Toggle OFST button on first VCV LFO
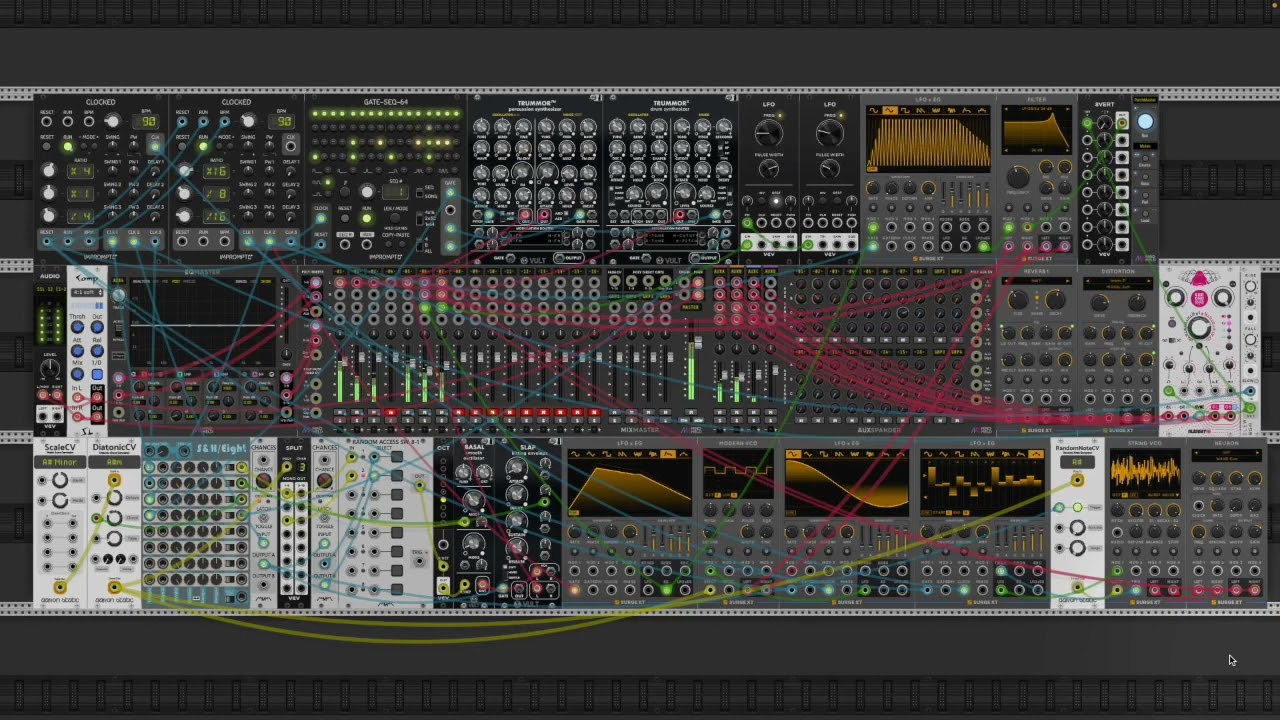Image resolution: width=1280 pixels, height=720 pixels. (x=776, y=201)
